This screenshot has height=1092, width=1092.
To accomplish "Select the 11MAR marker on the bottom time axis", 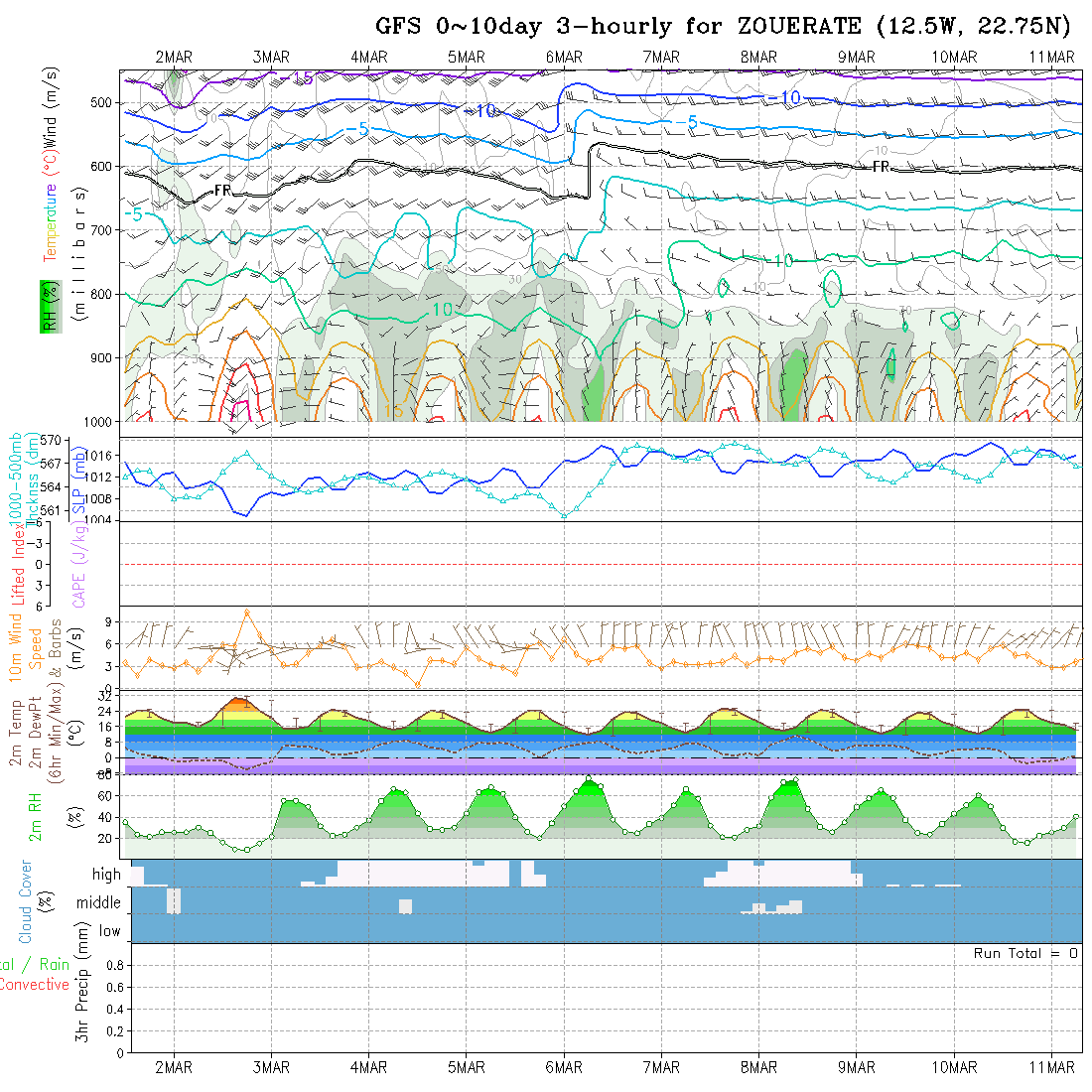I will [1052, 1067].
